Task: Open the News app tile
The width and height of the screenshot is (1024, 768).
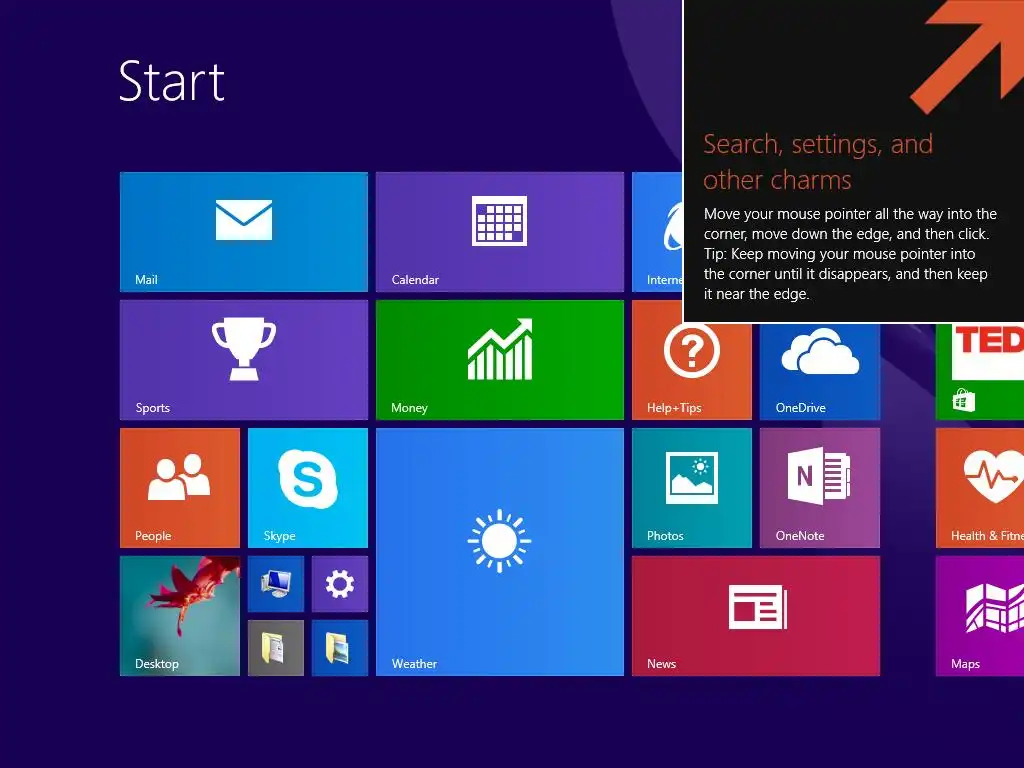Action: click(756, 616)
